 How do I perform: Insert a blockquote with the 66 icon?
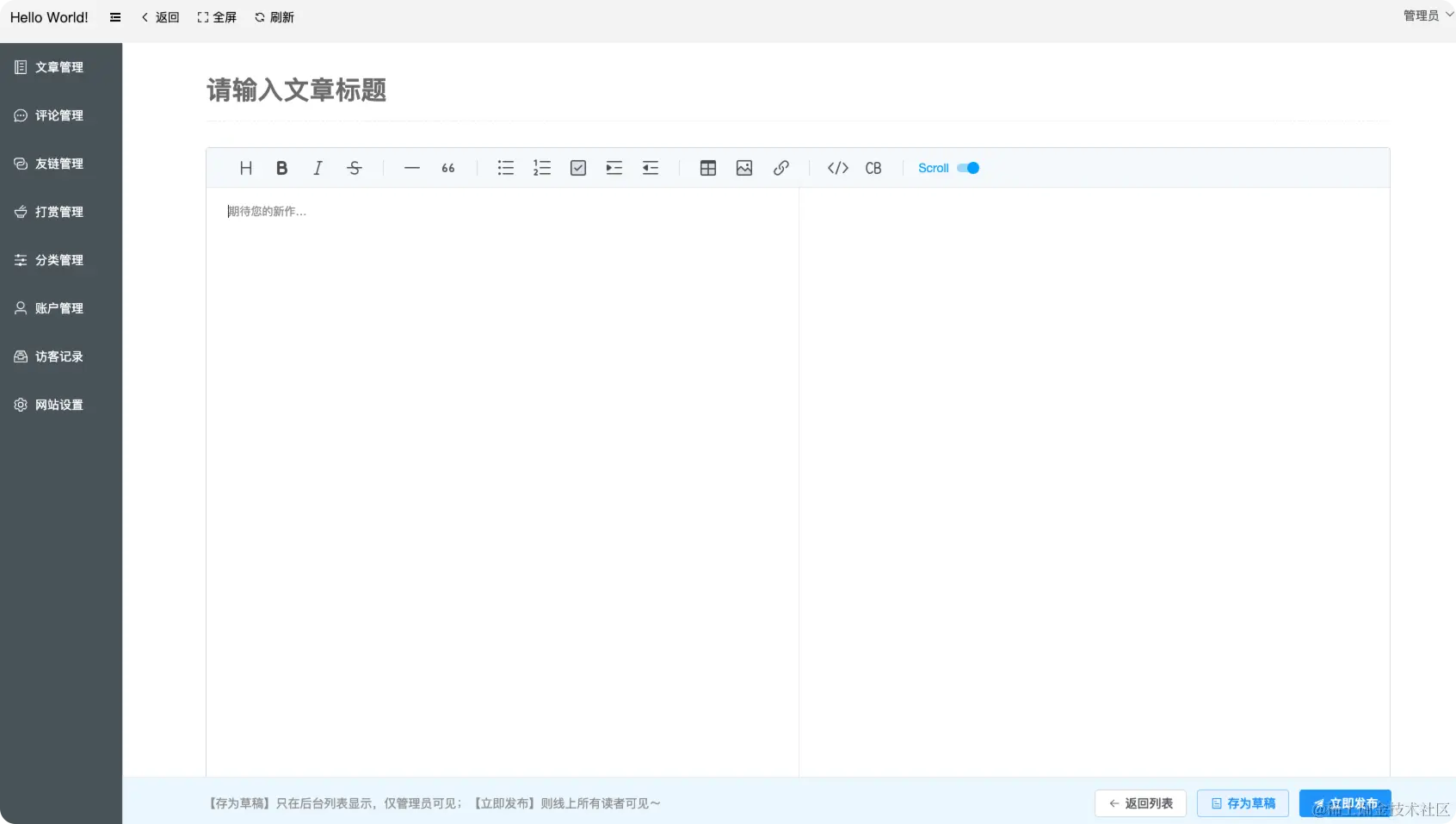click(447, 168)
